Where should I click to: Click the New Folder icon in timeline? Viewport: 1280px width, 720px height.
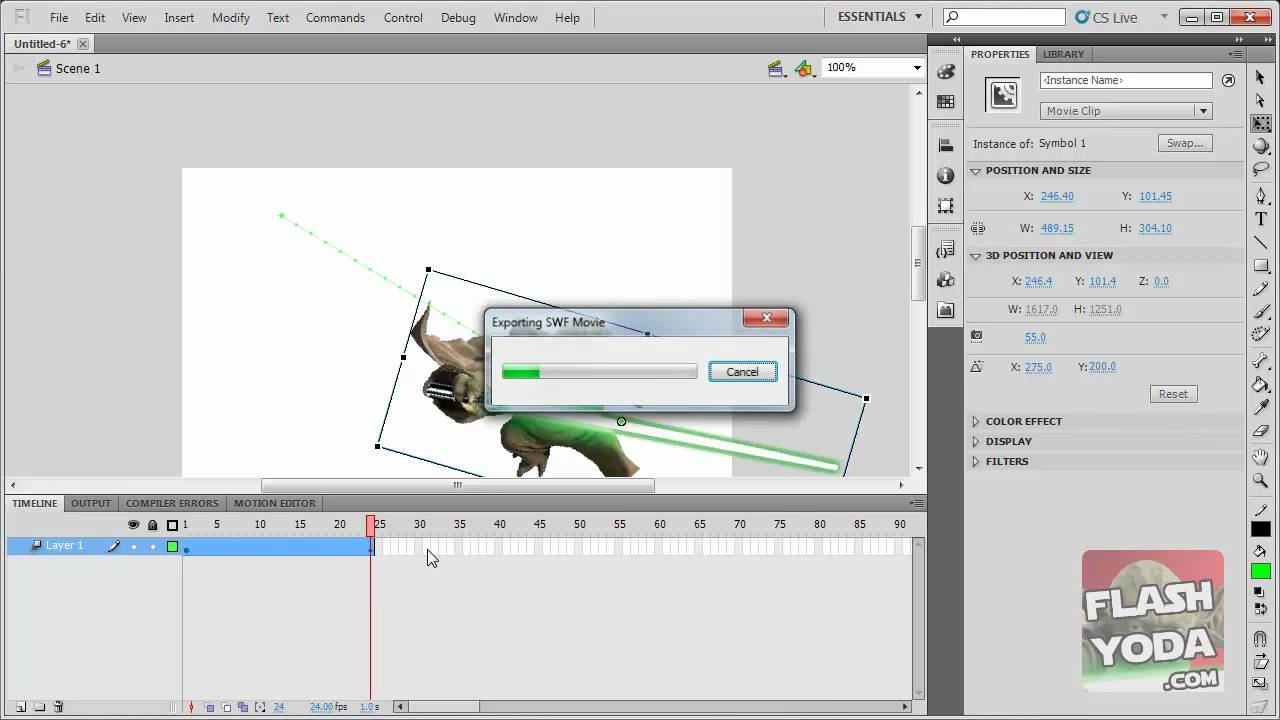click(x=39, y=707)
